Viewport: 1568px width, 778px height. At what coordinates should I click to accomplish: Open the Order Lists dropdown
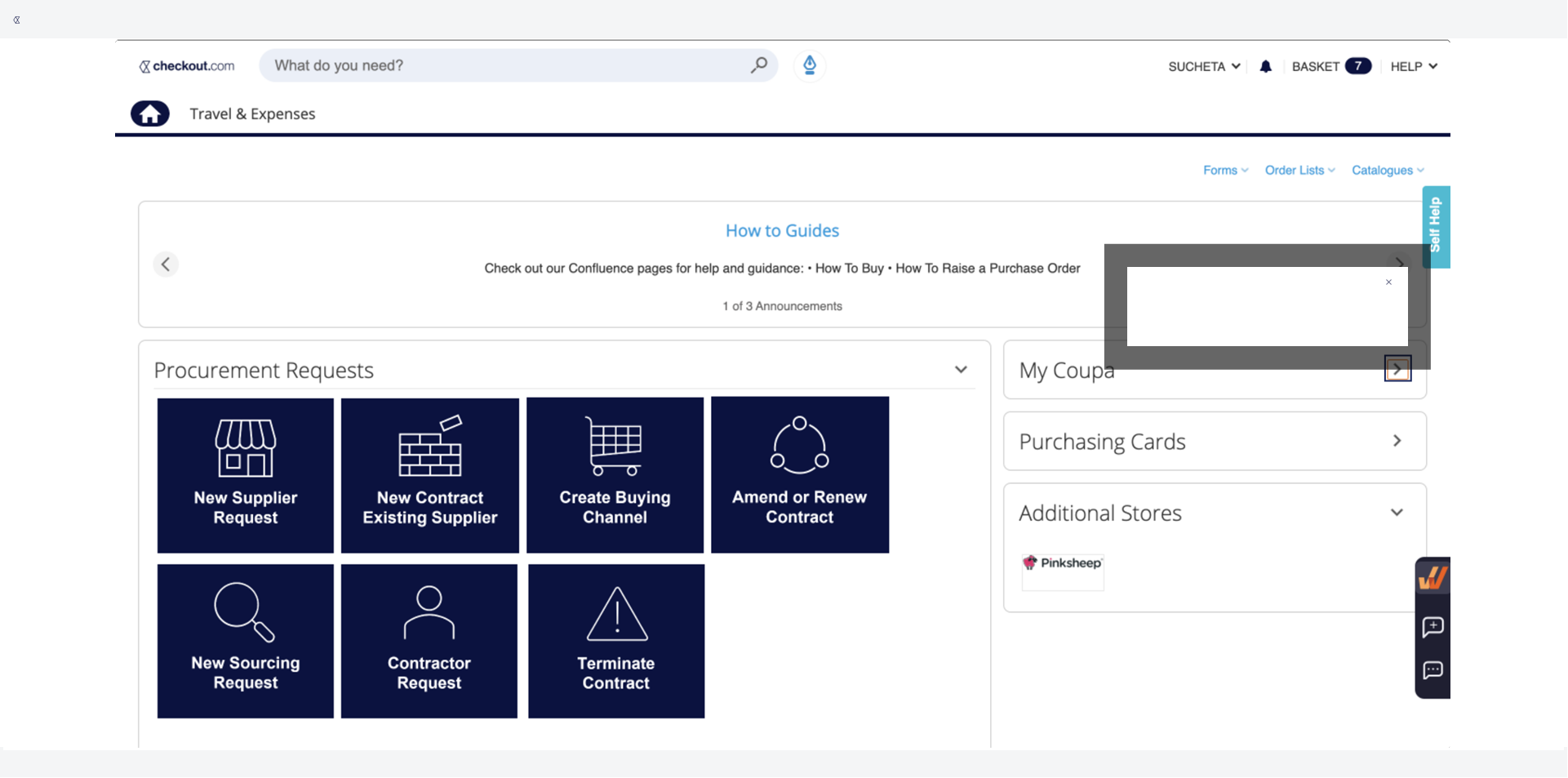click(x=1299, y=170)
